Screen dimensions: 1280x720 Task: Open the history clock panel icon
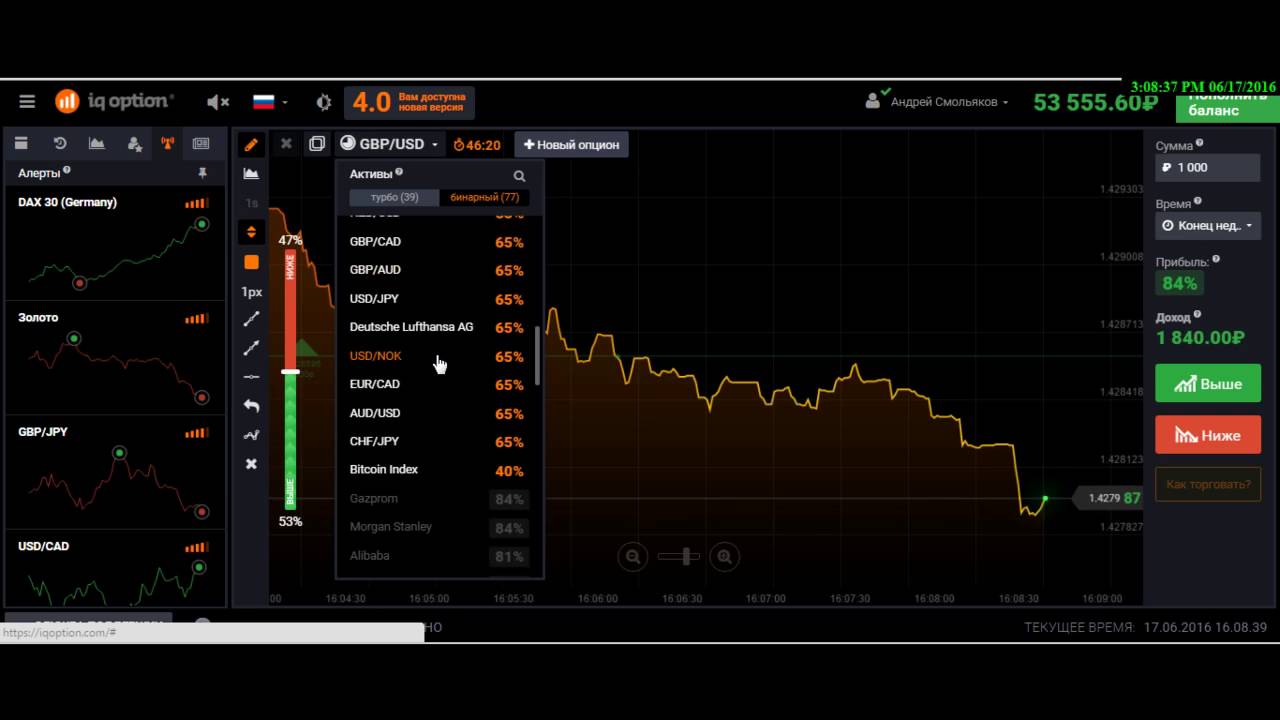coord(60,144)
